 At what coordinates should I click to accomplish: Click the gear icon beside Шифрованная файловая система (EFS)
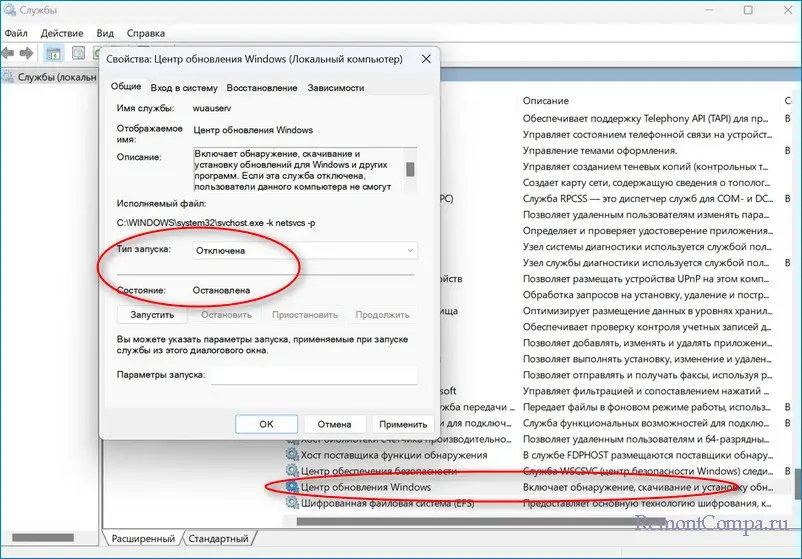pos(292,503)
